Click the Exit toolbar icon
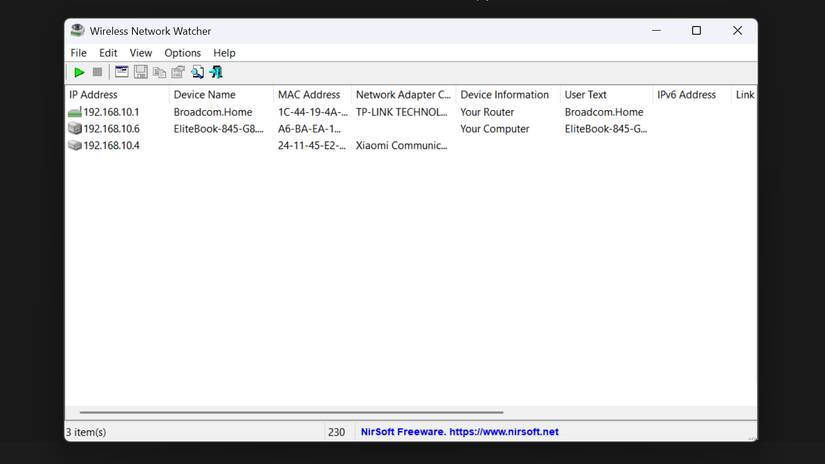 tap(216, 72)
